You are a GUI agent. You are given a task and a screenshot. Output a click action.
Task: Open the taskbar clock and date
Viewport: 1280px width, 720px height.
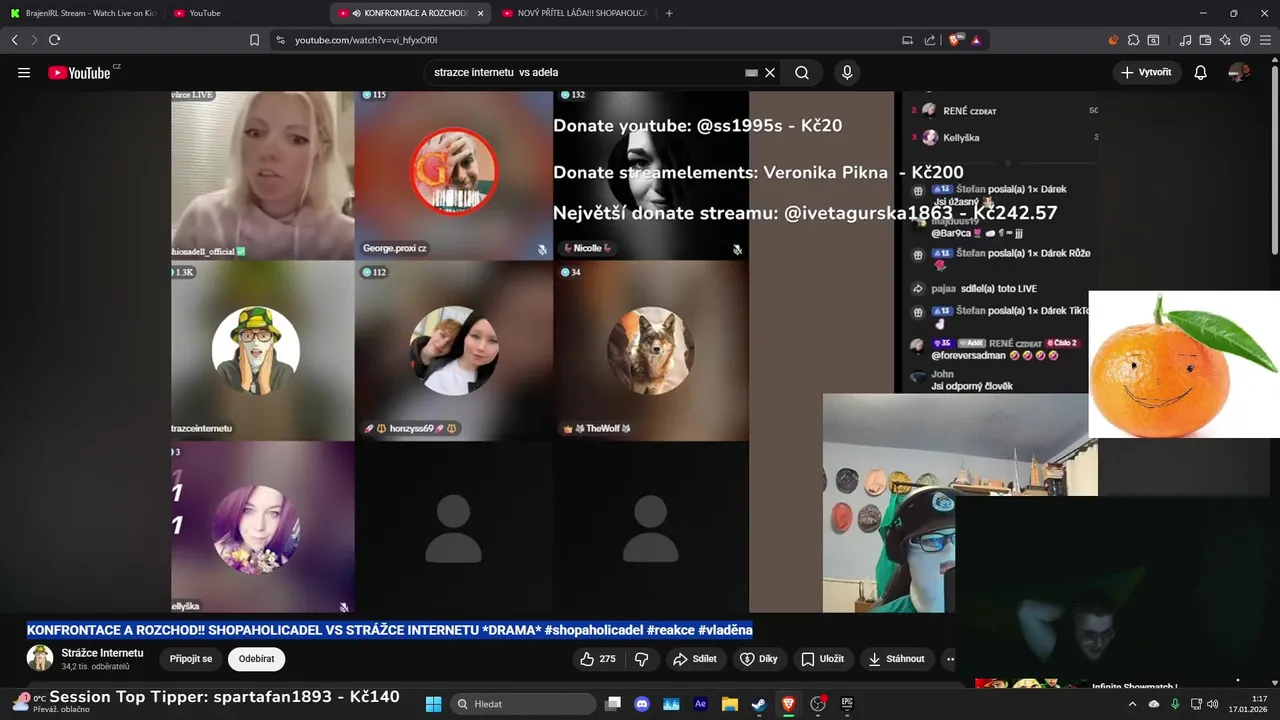[x=1246, y=704]
